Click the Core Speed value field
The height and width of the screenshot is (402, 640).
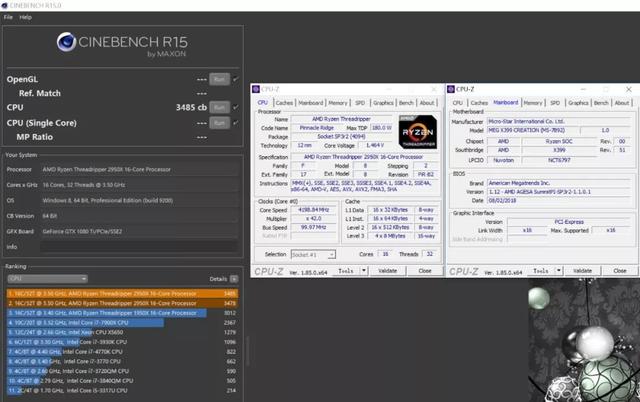(x=313, y=210)
